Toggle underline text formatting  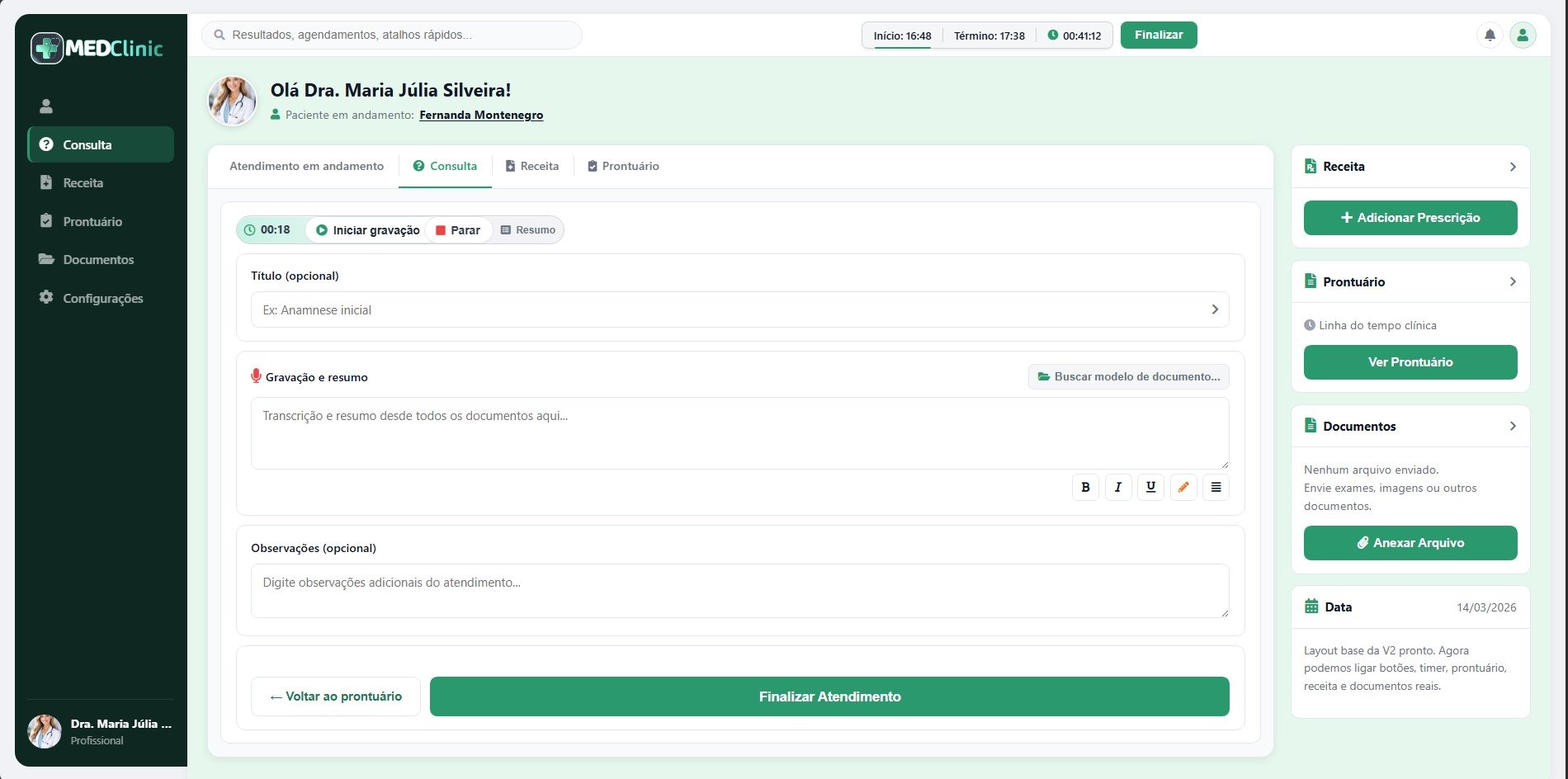(1150, 488)
